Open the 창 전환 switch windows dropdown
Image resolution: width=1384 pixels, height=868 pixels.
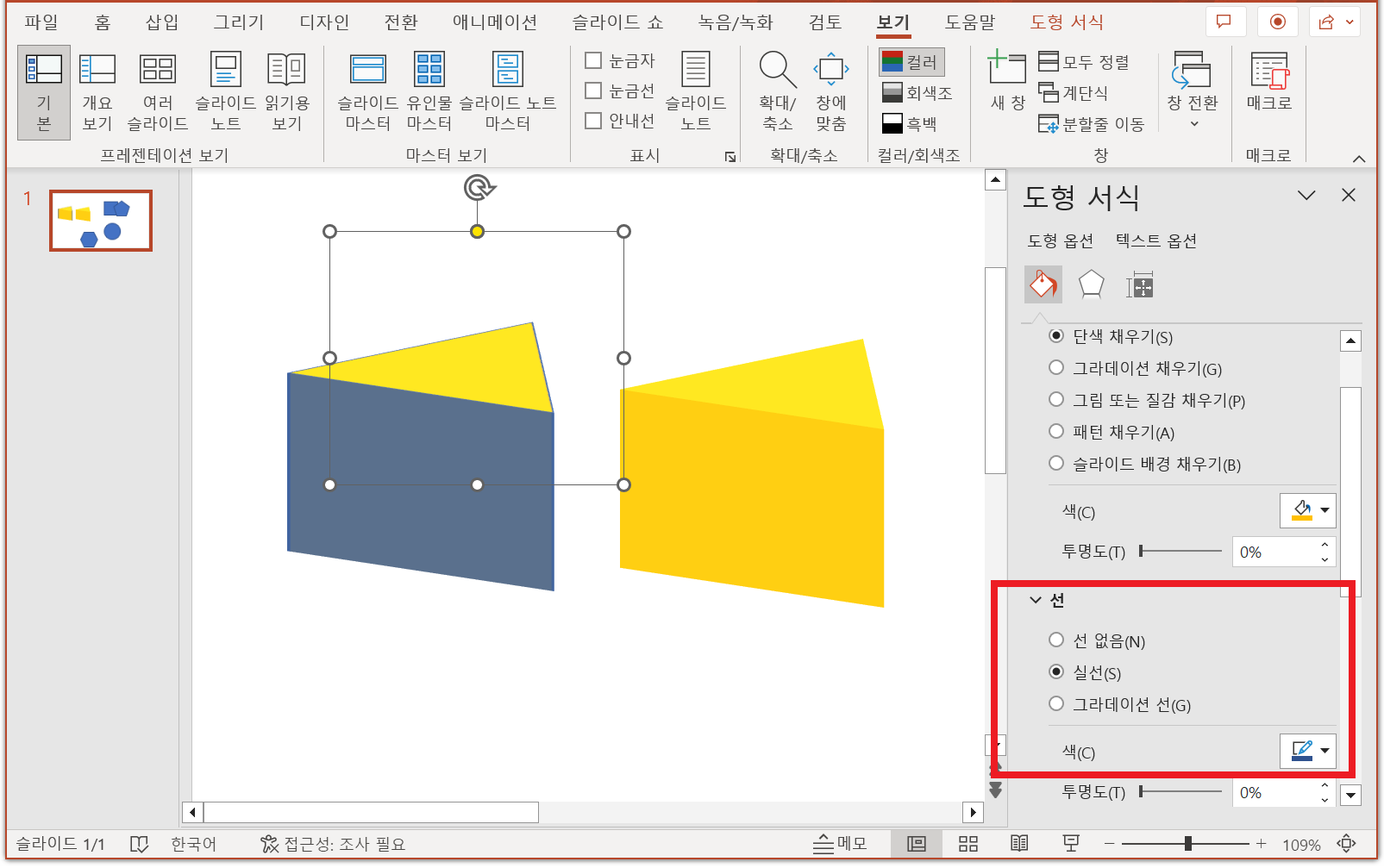point(1193,89)
